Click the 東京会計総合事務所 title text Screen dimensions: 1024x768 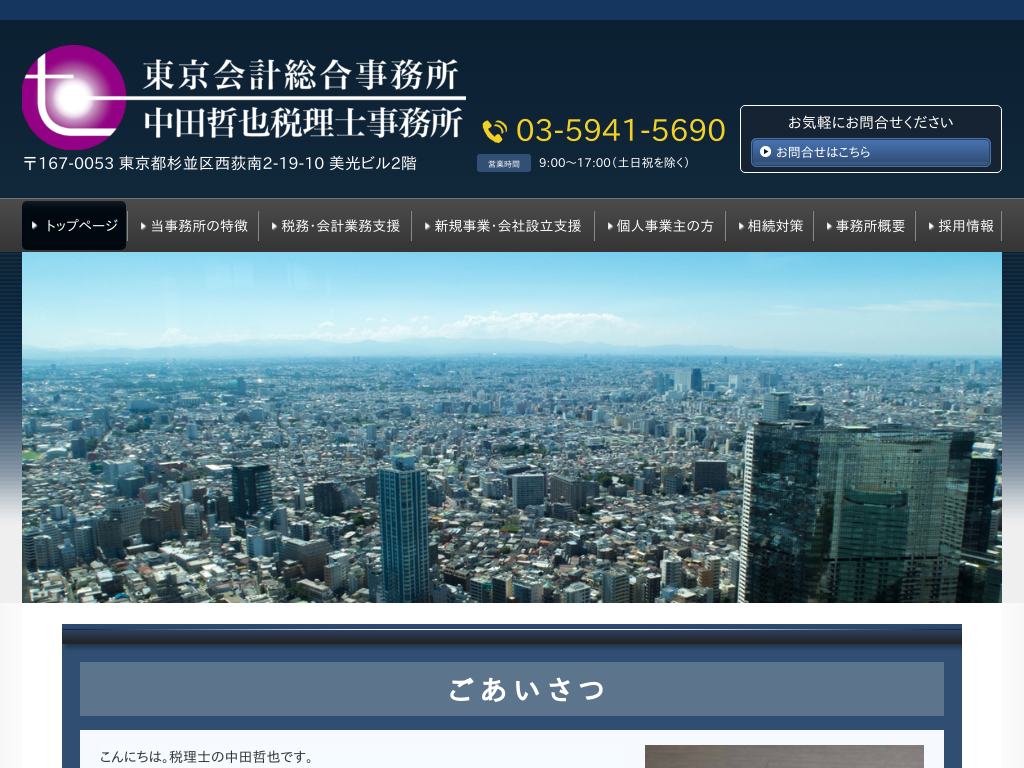(x=300, y=76)
